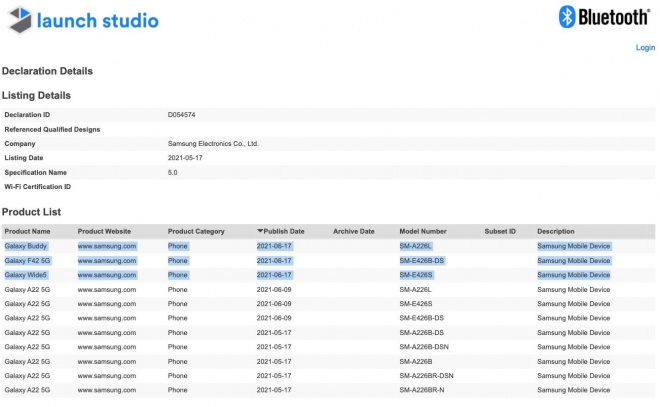660x407 pixels.
Task: Click Phone category in SM-A226B-DS row
Action: (x=178, y=333)
